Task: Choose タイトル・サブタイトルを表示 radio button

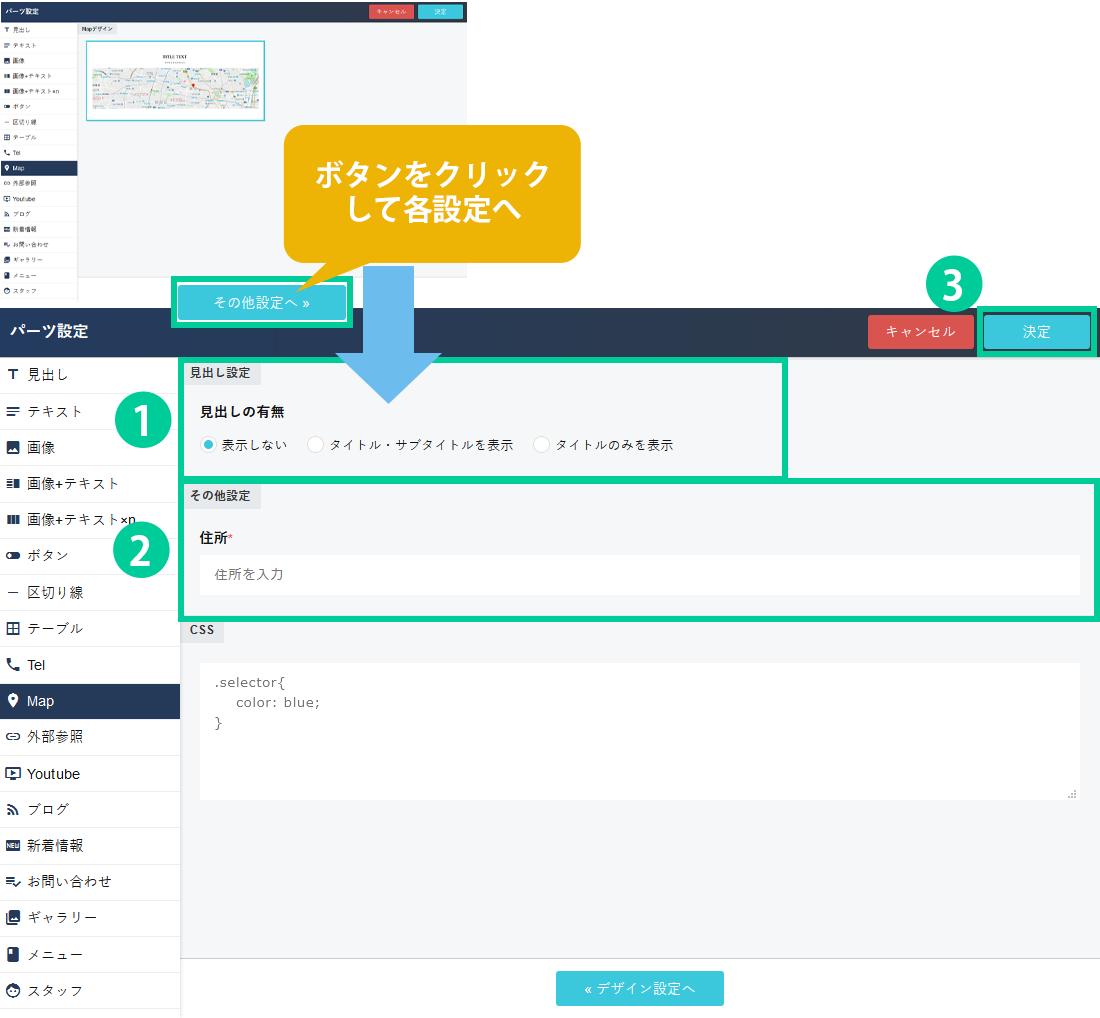Action: 316,445
